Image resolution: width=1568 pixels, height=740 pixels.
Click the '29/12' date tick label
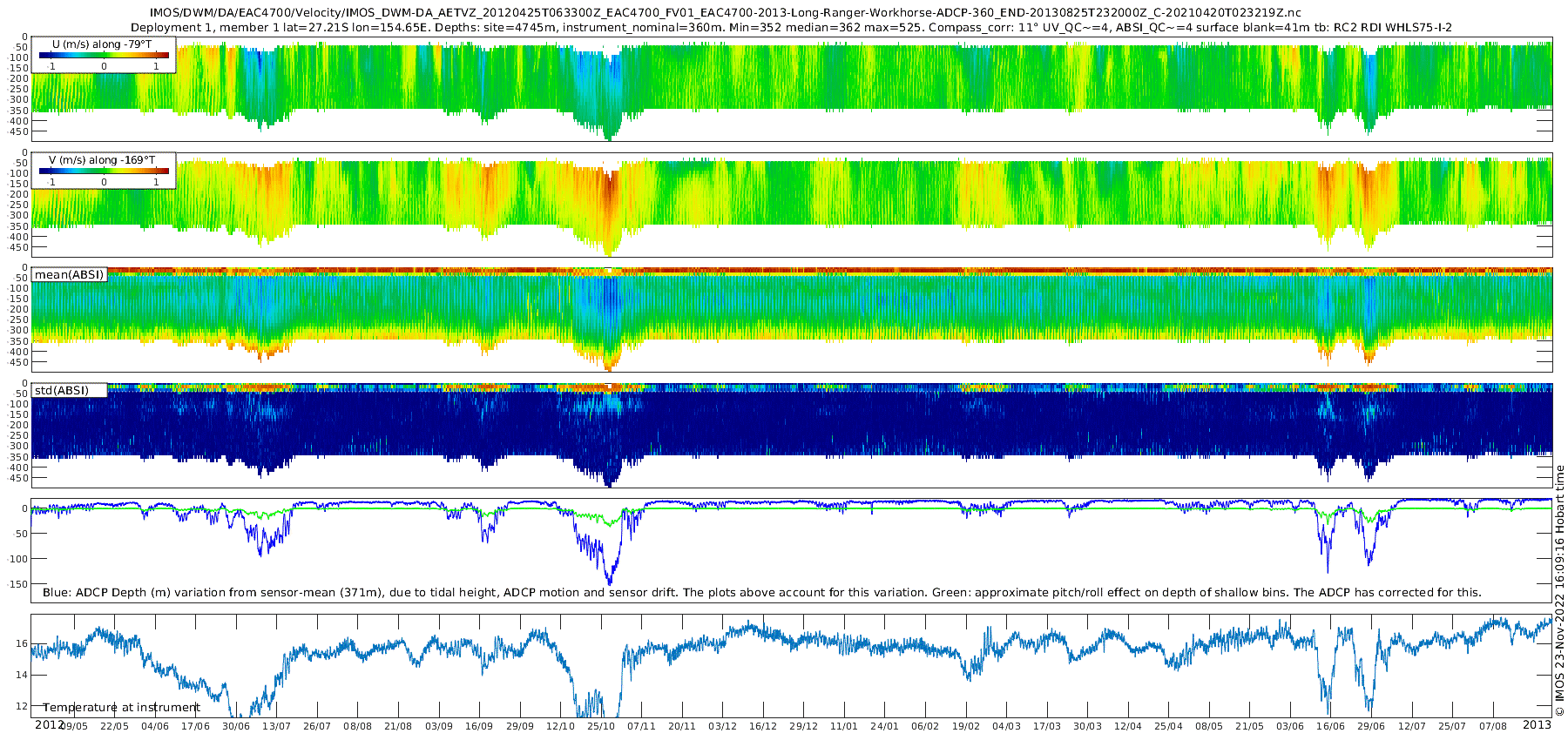[803, 726]
